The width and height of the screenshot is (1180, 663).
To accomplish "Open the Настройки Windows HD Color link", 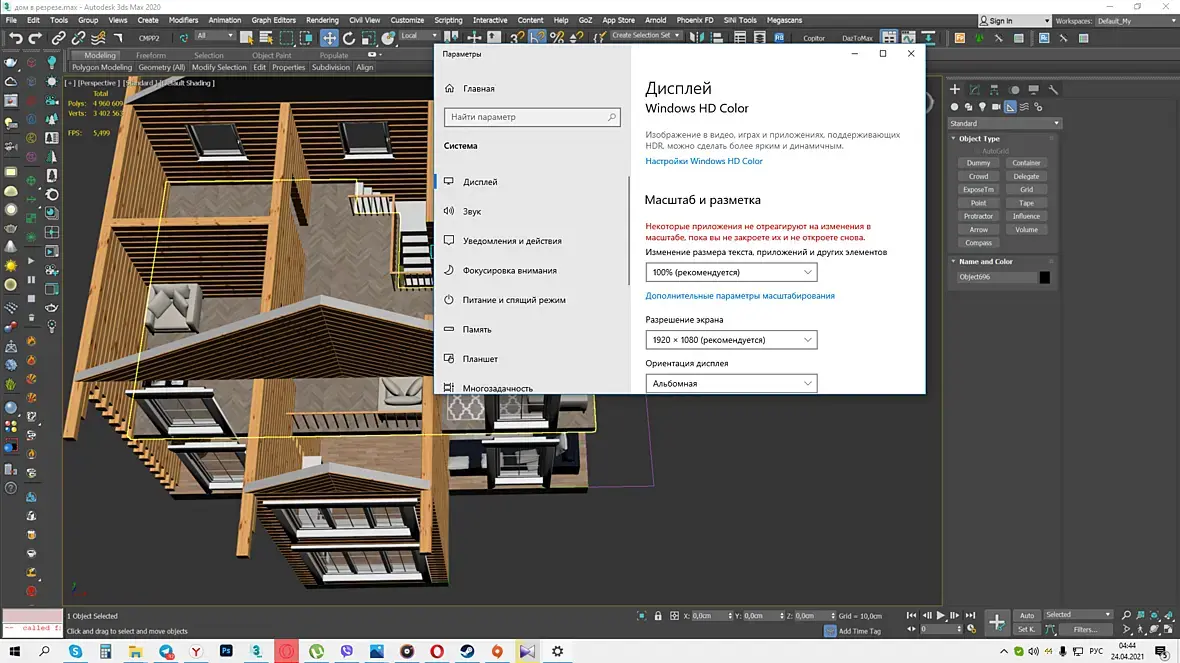I will 704,161.
